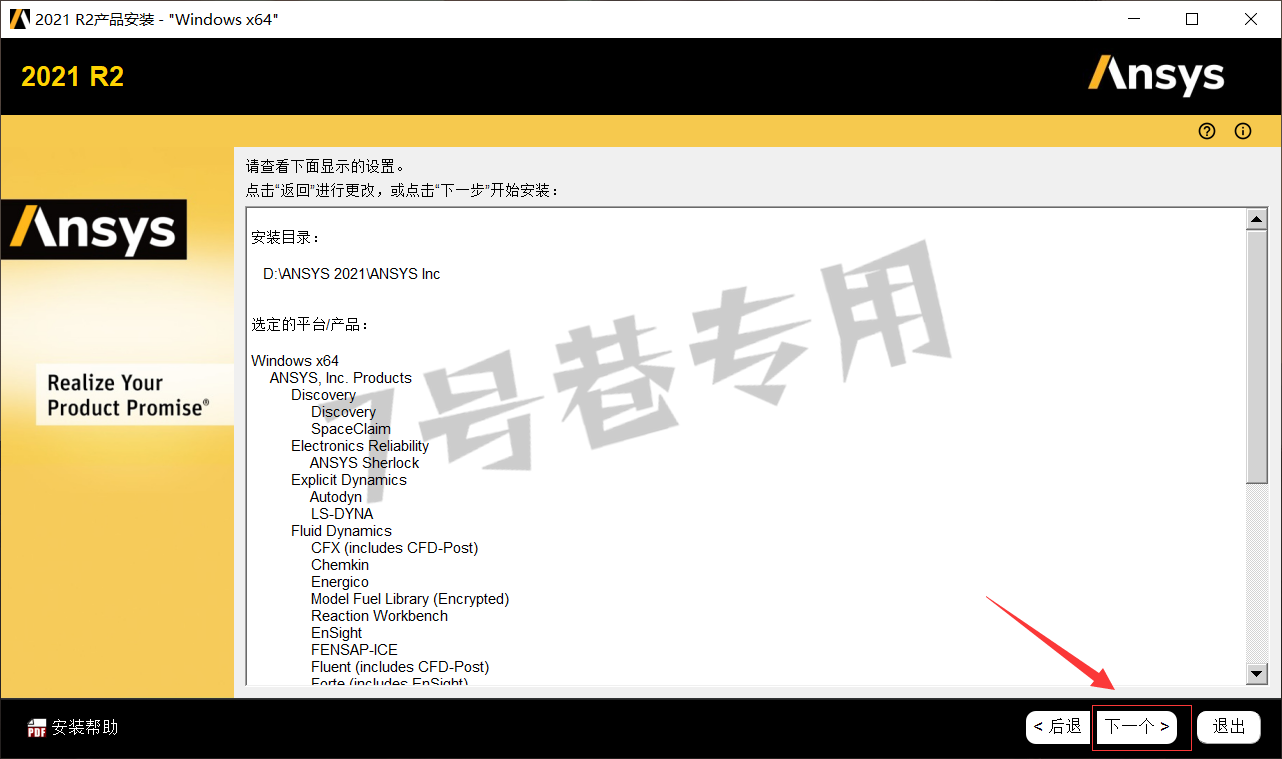The height and width of the screenshot is (759, 1282).
Task: Proceed with the 下一个 button
Action: (1137, 727)
